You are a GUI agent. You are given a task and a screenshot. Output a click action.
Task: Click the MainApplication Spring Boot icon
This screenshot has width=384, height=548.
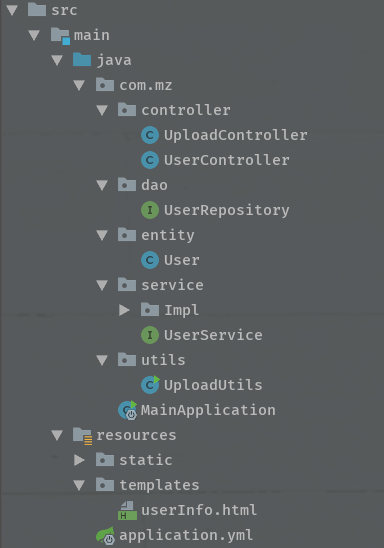click(128, 410)
